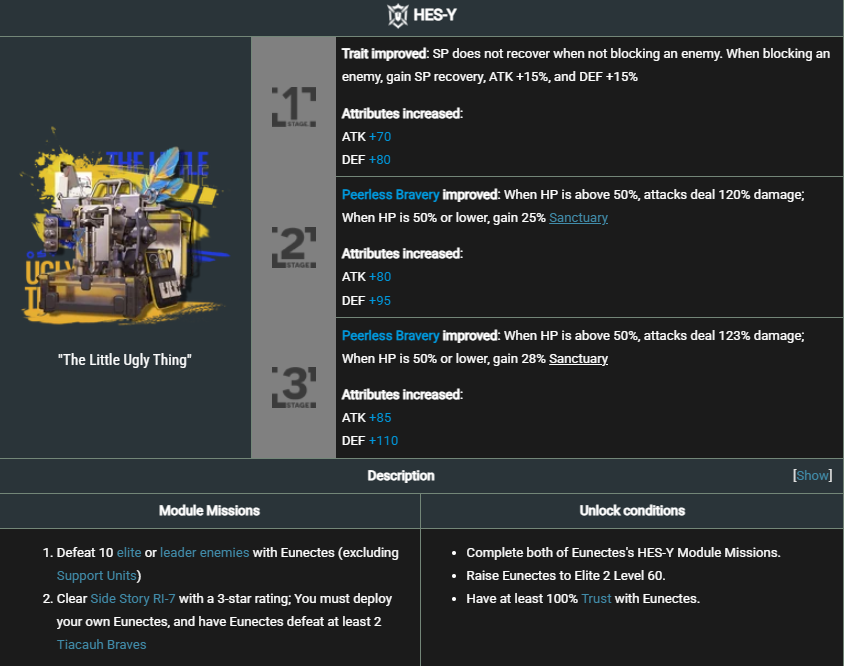Image resolution: width=844 pixels, height=666 pixels.
Task: Open the Support Units link
Action: tap(96, 576)
